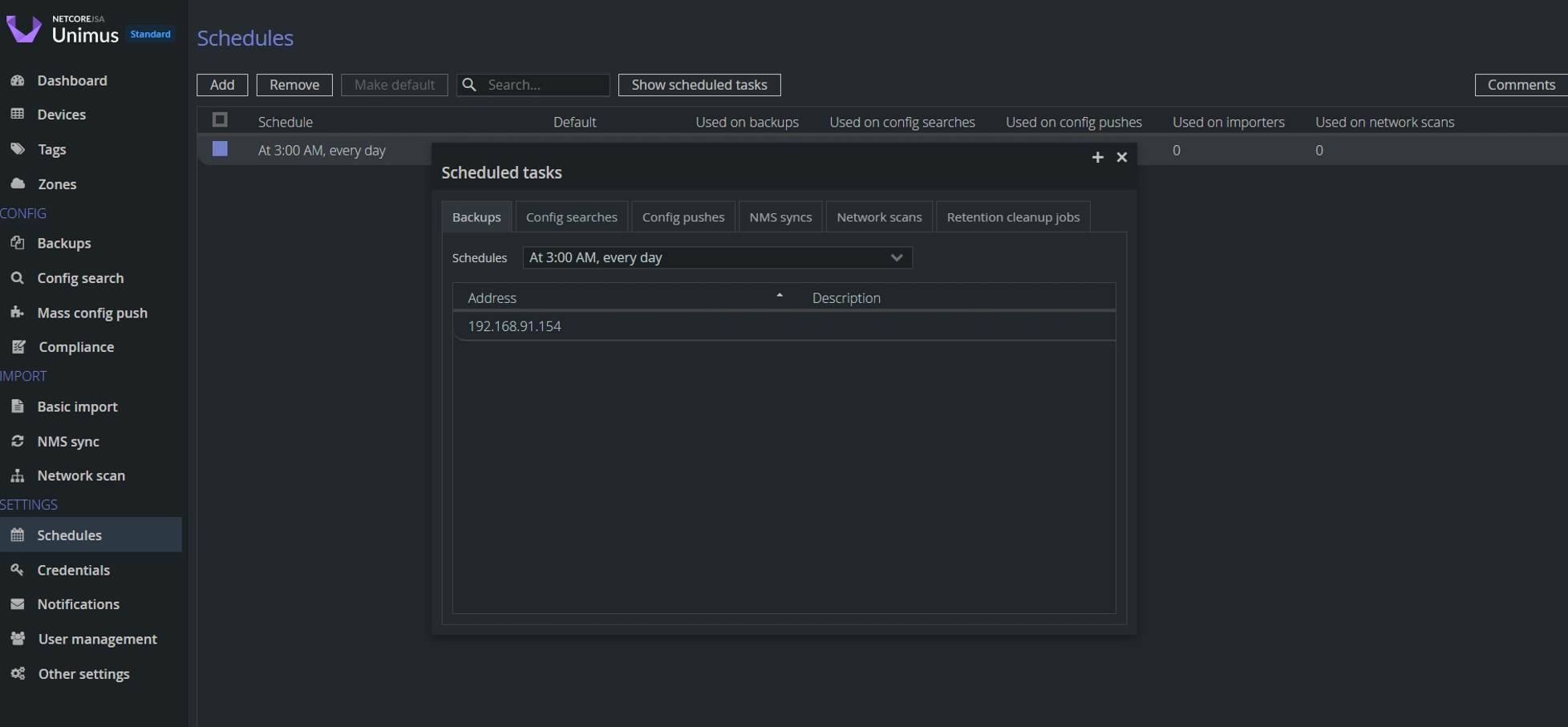The width and height of the screenshot is (1568, 727).
Task: Click the NMS sync refresh icon
Action: (17, 441)
